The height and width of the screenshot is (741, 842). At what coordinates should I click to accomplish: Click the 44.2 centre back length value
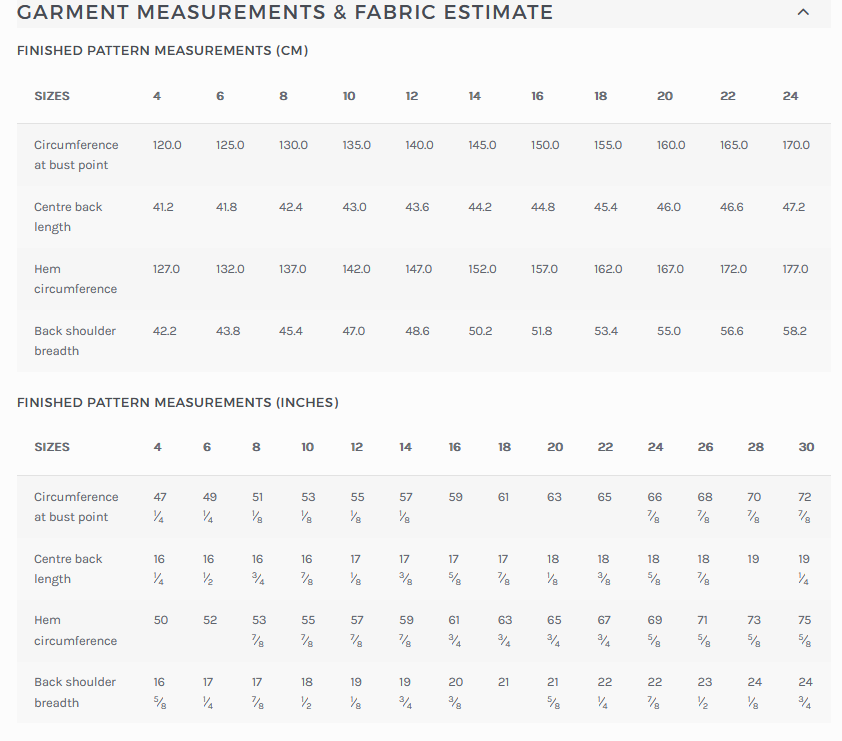point(480,207)
